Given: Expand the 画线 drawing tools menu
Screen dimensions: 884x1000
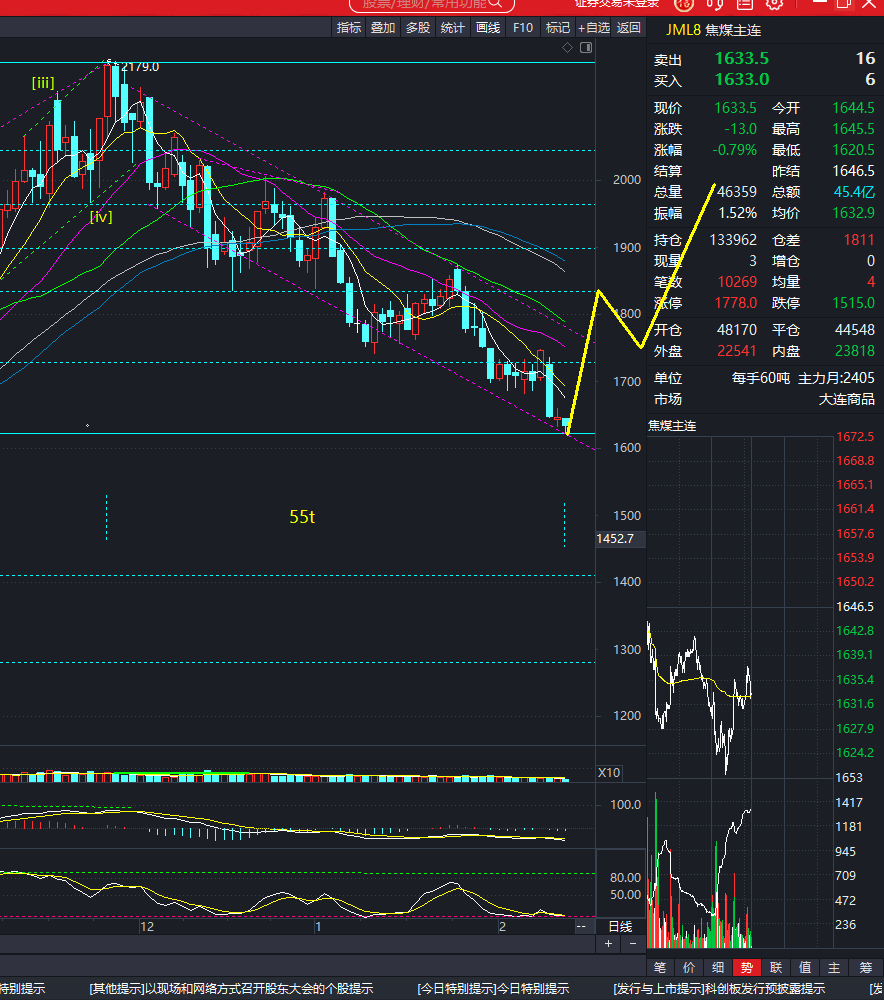Looking at the screenshot, I should pyautogui.click(x=488, y=27).
